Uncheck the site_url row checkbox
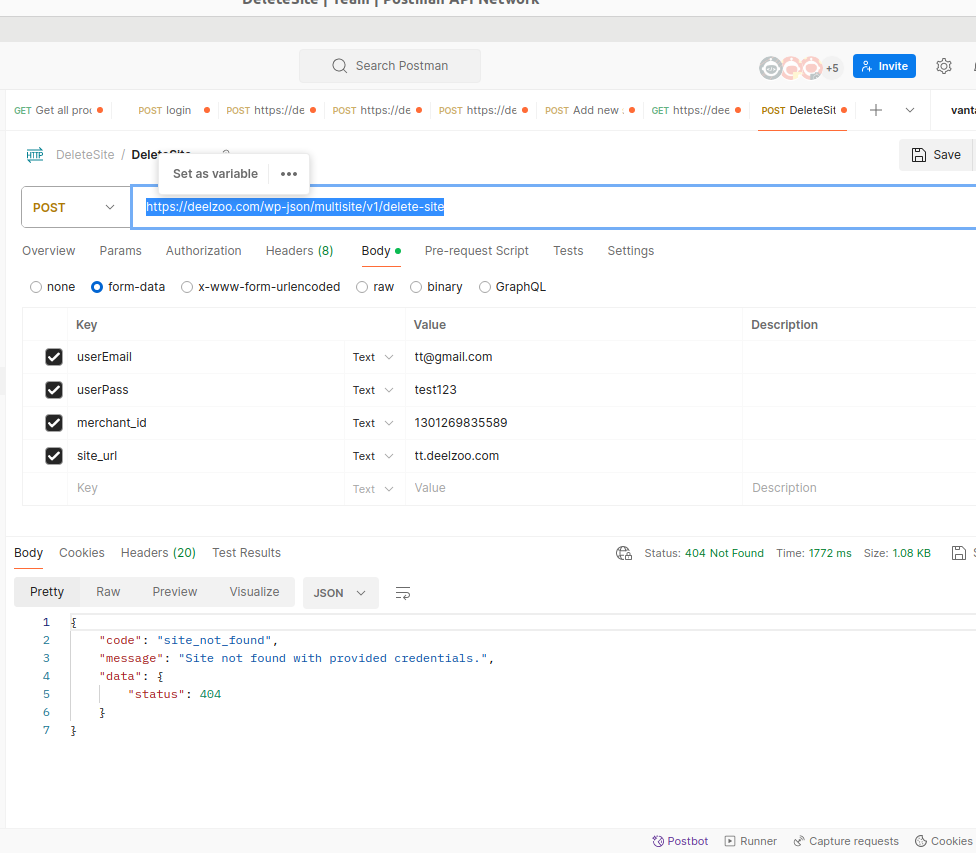Screen dimensions: 976x853 click(54, 456)
